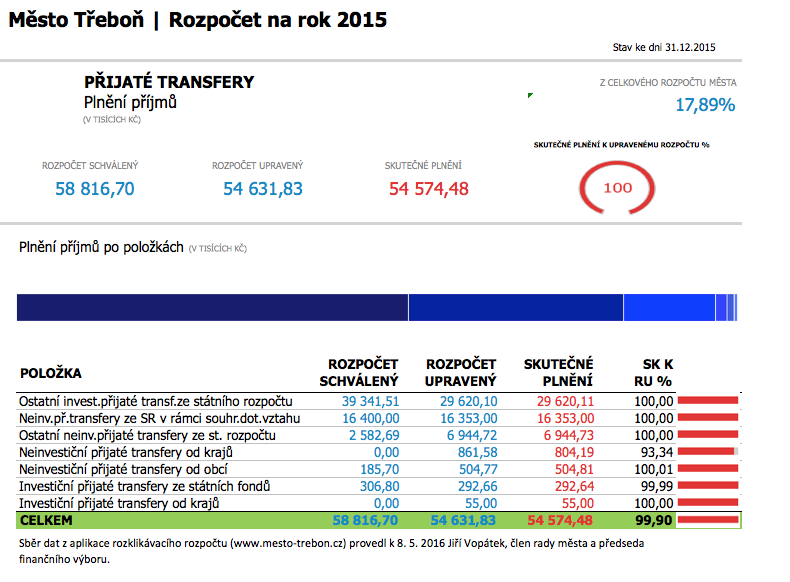Click the page title Město Třeboň Rozpočet na rok 2015
The image size is (790, 582).
pyautogui.click(x=197, y=19)
